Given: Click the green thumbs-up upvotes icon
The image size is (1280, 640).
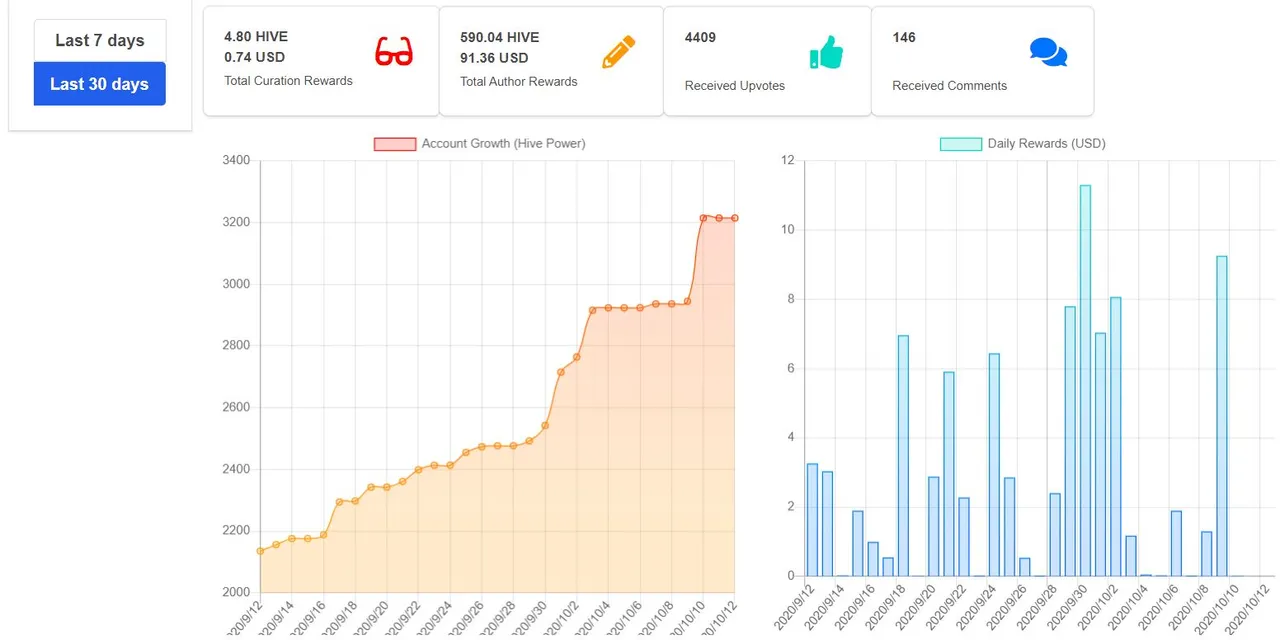Looking at the screenshot, I should point(826,52).
